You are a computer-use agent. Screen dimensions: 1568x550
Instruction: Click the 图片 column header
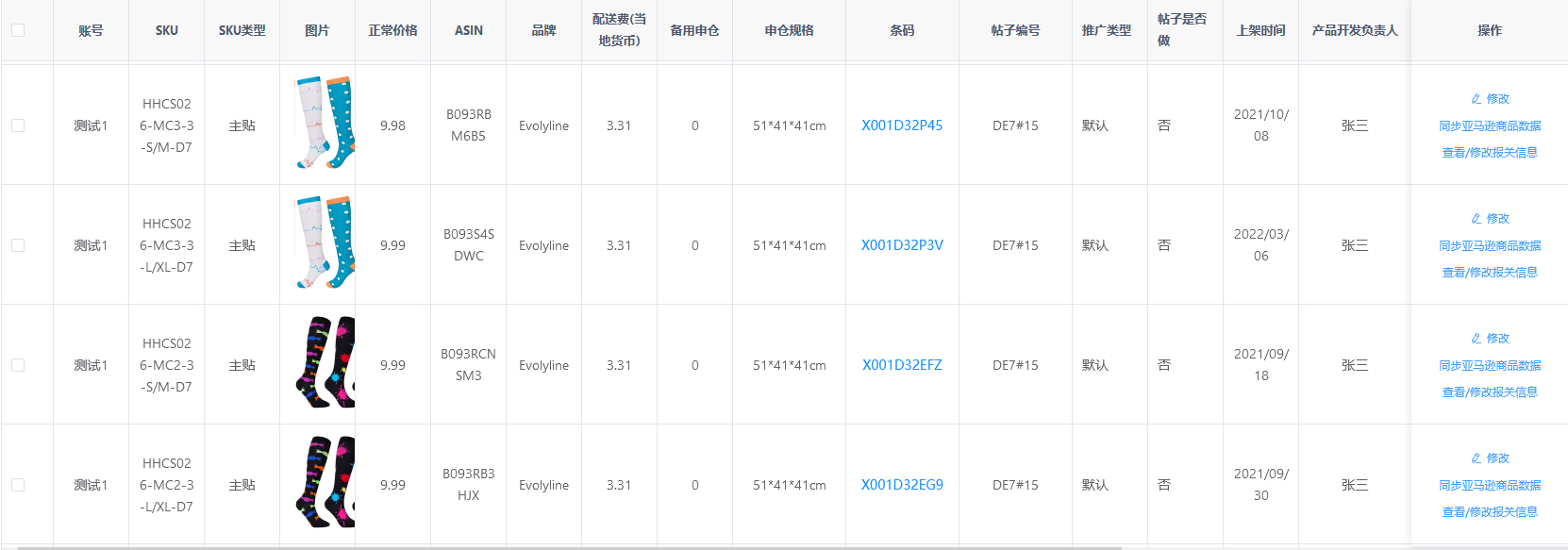click(x=317, y=31)
